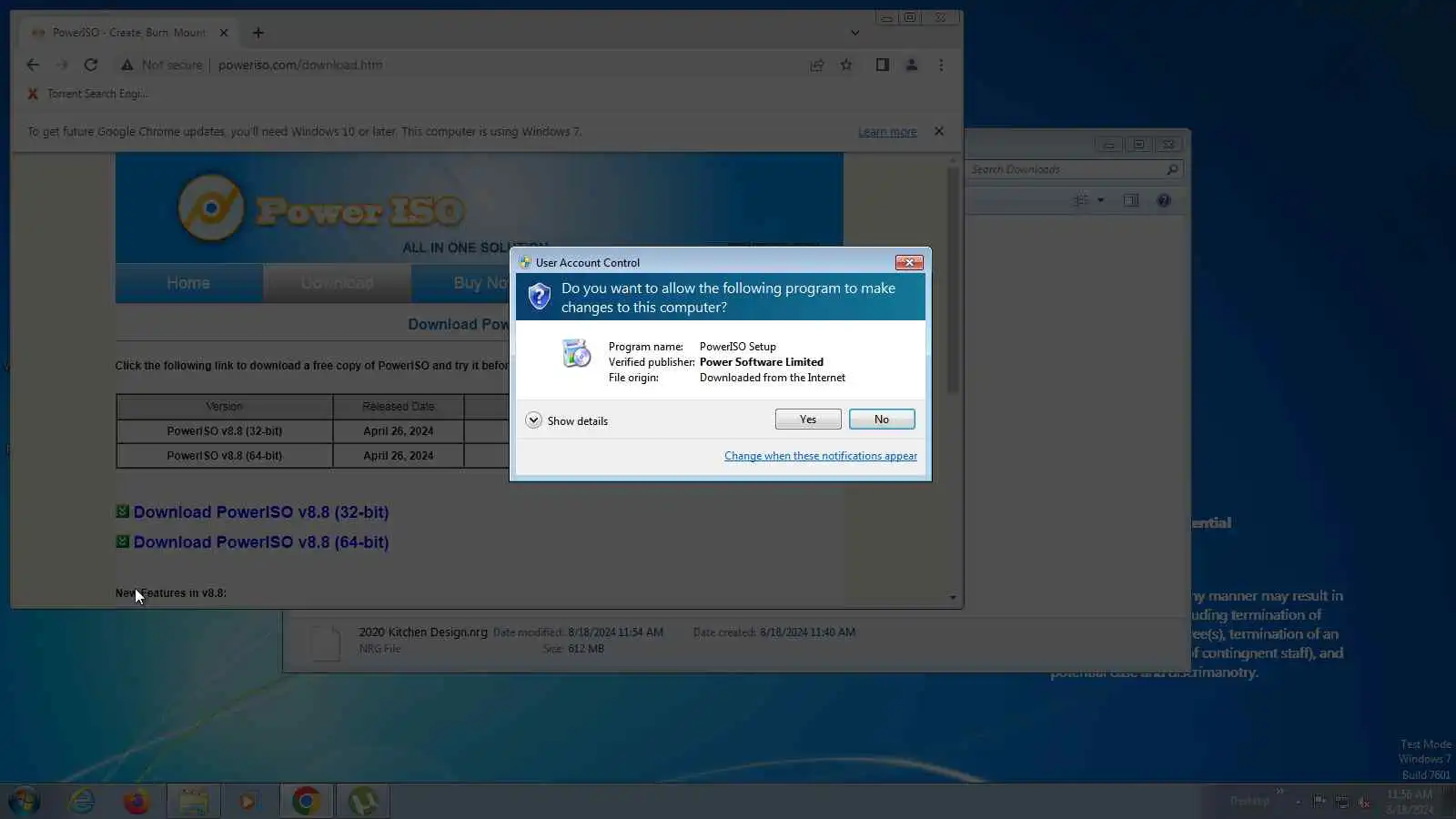Toggle the Explorer preview pane
This screenshot has width=1456, height=819.
(1131, 200)
